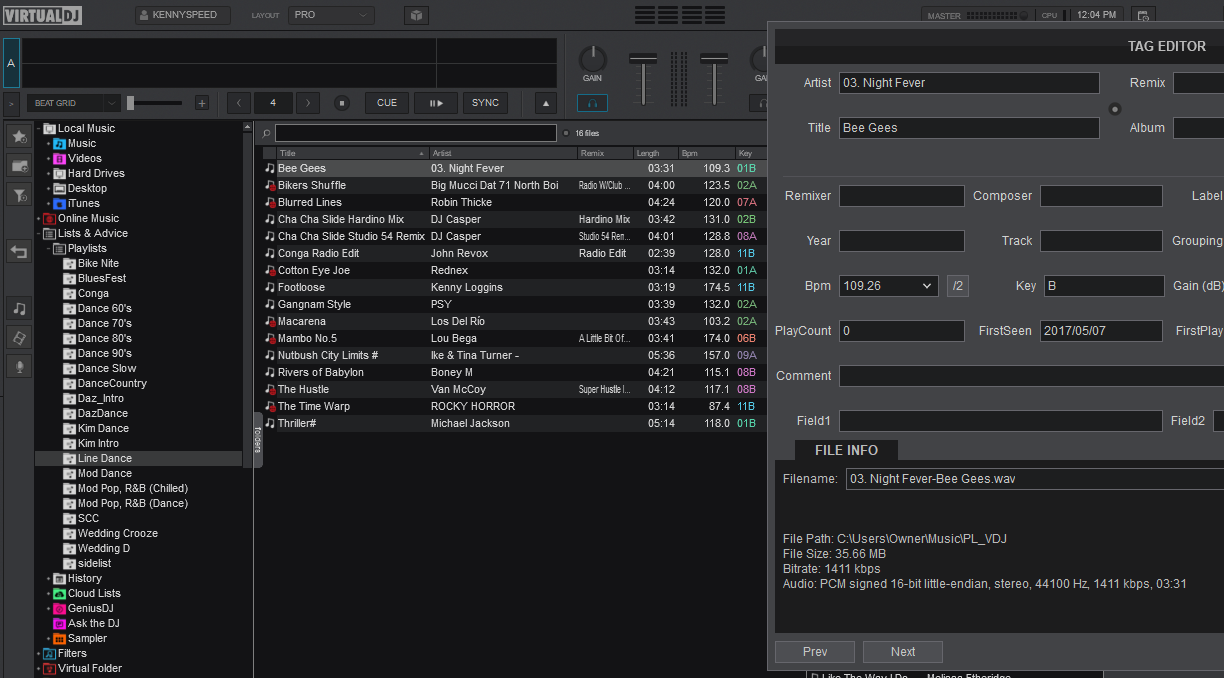
Task: Select the Hard Drives tree item
Action: [89, 174]
